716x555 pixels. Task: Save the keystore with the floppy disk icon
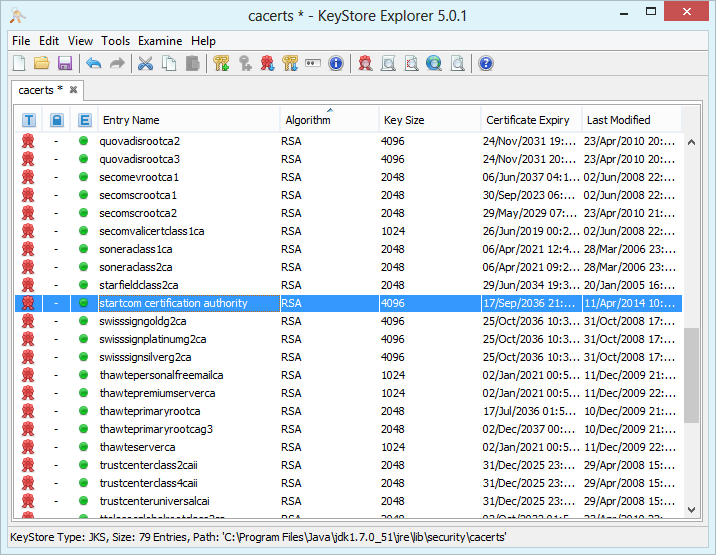point(64,64)
